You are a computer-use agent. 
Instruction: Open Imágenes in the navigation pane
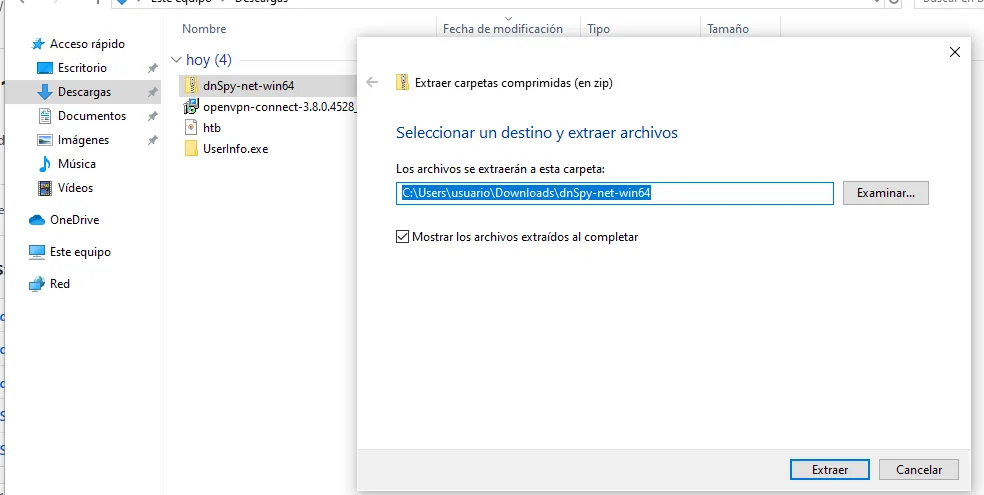[x=83, y=140]
